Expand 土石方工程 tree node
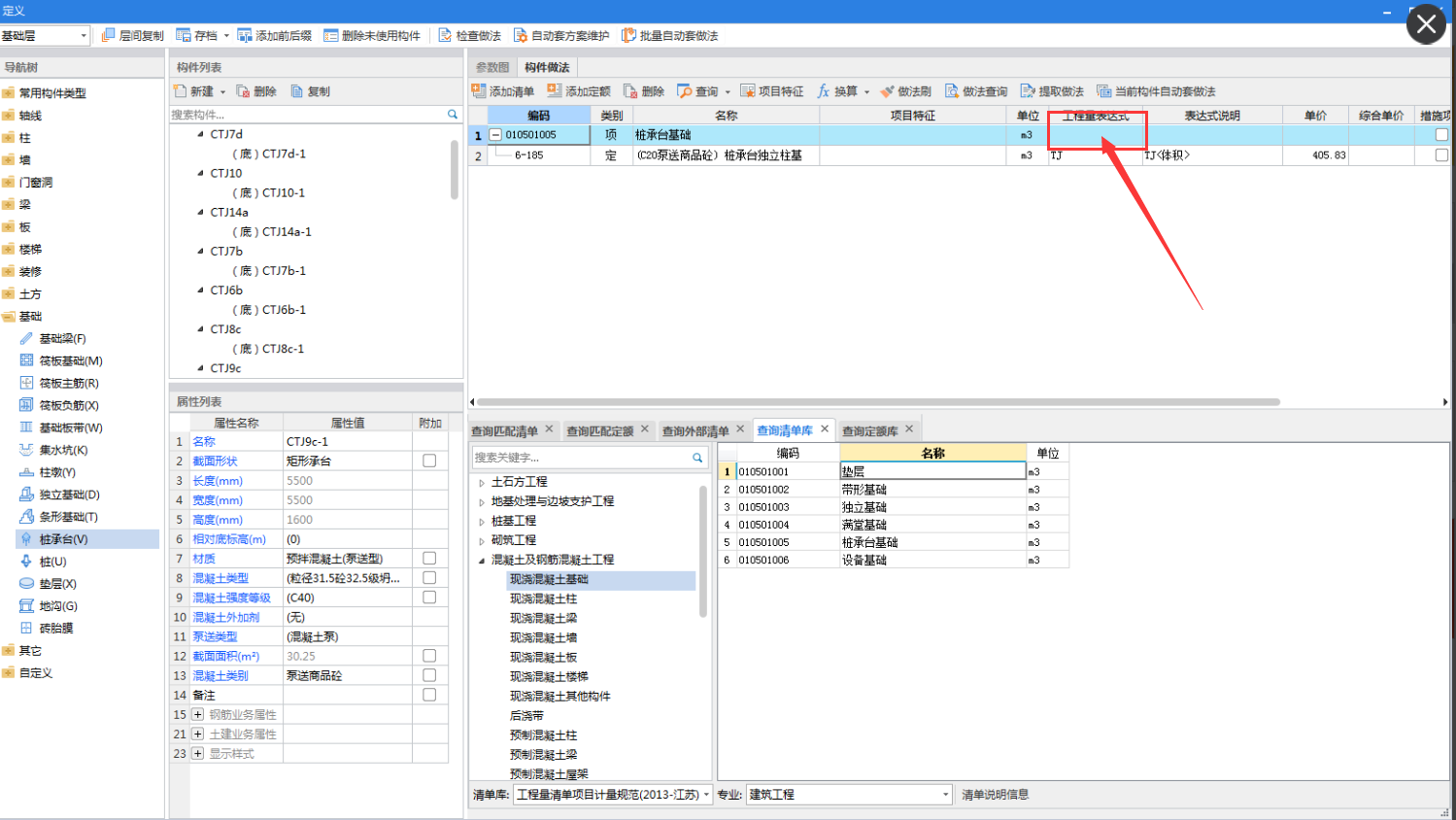 coord(482,482)
